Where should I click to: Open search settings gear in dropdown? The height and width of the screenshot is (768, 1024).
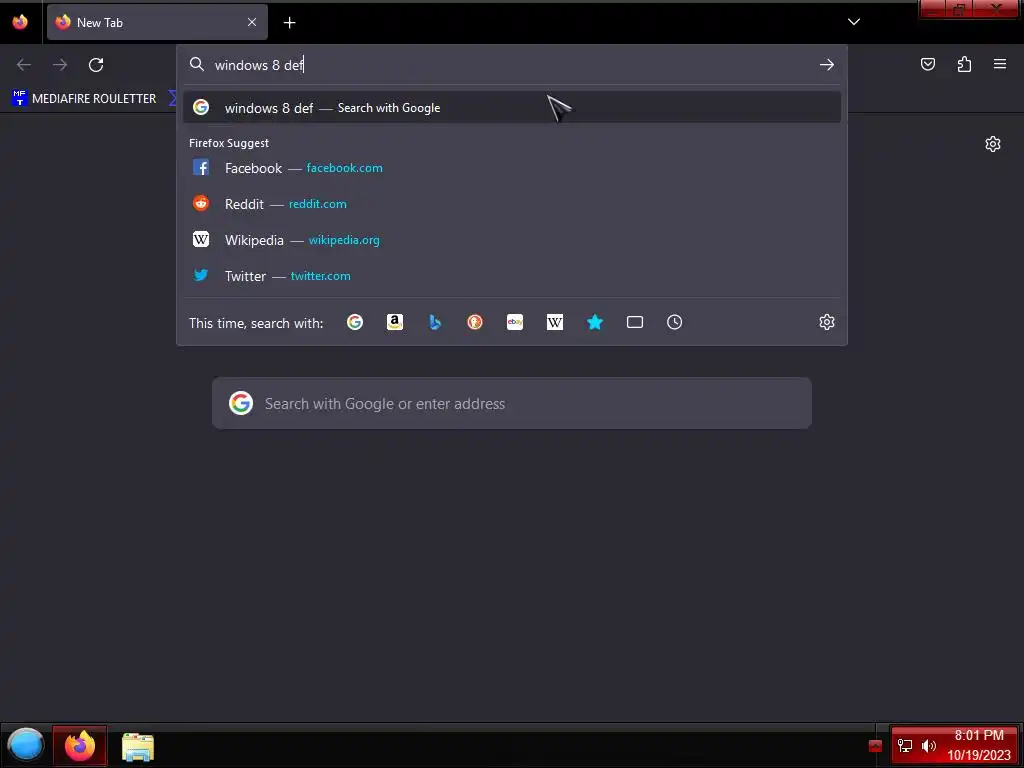(827, 322)
